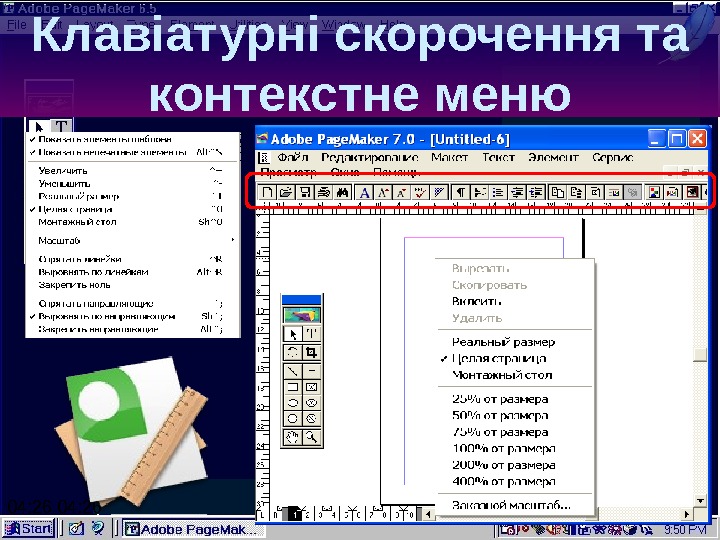Toggle checked Целая страница in left menu
Viewport: 720px width, 540px height.
[x=132, y=209]
